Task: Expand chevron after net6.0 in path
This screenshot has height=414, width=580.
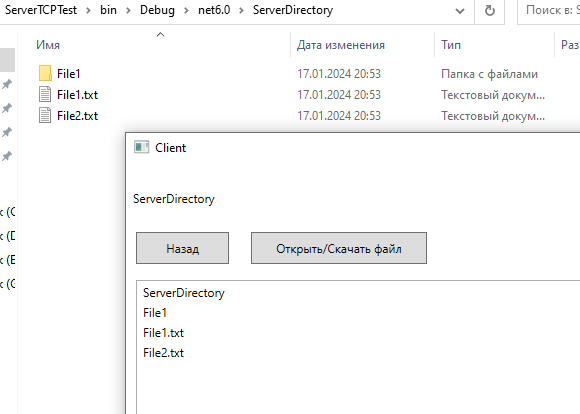Action: tap(241, 11)
